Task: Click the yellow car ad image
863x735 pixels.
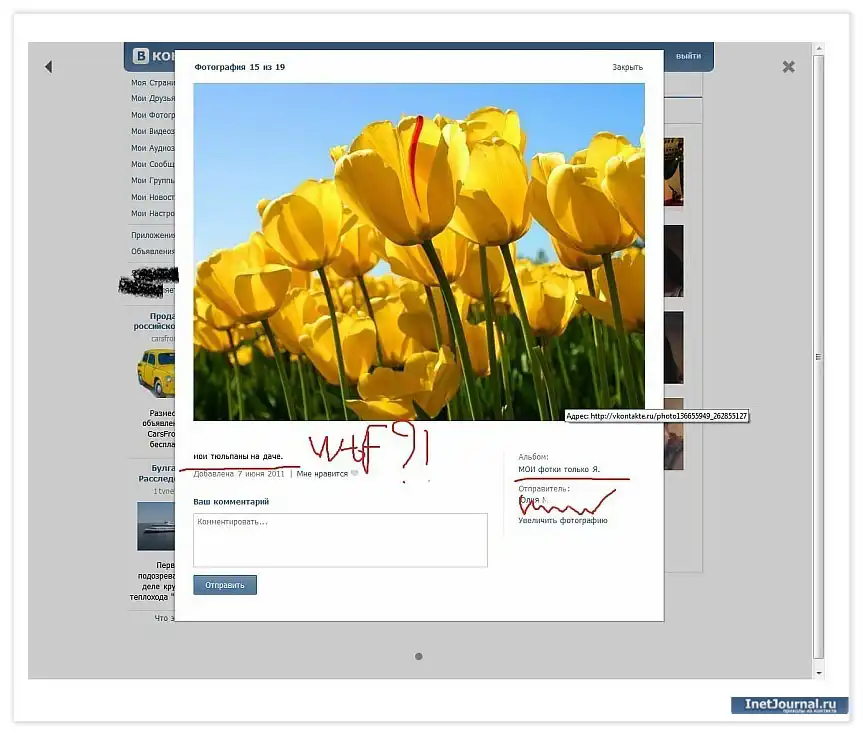Action: [x=155, y=372]
